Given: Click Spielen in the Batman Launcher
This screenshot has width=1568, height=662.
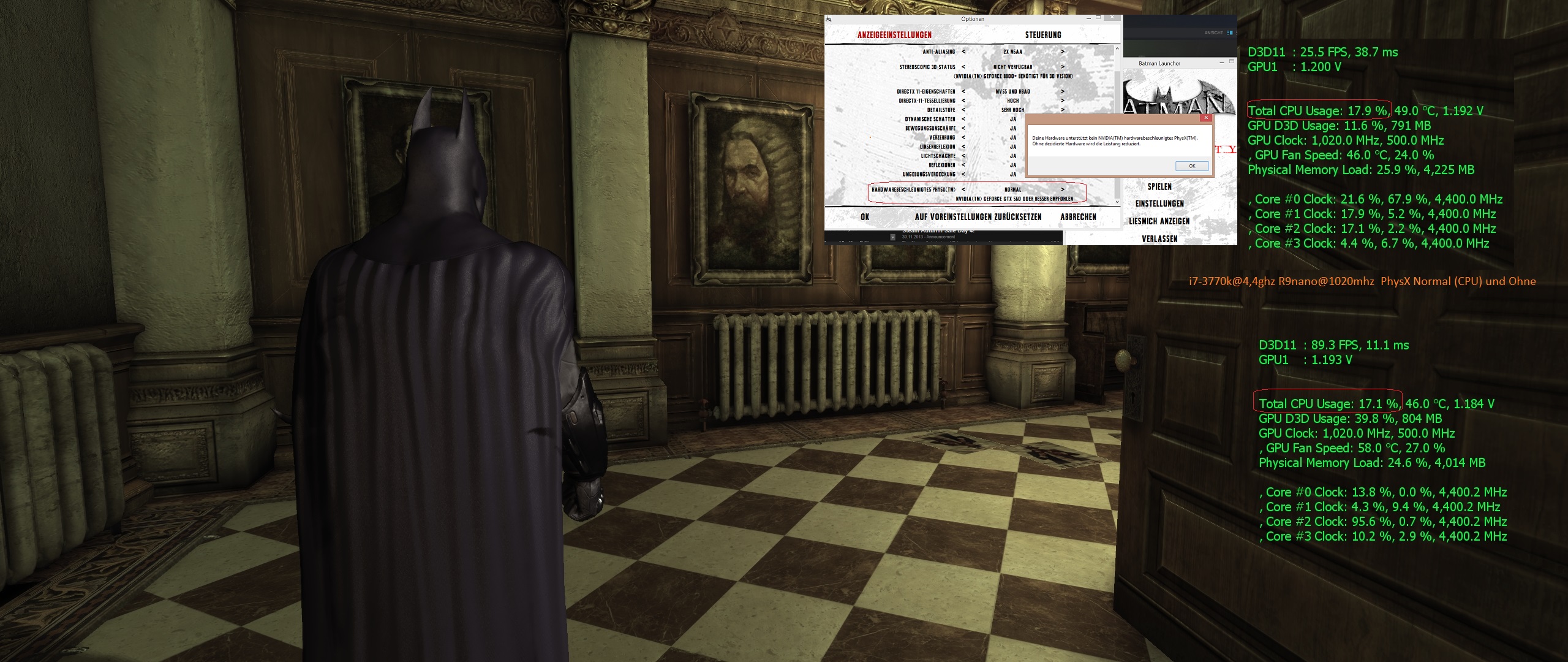Looking at the screenshot, I should click(1159, 186).
